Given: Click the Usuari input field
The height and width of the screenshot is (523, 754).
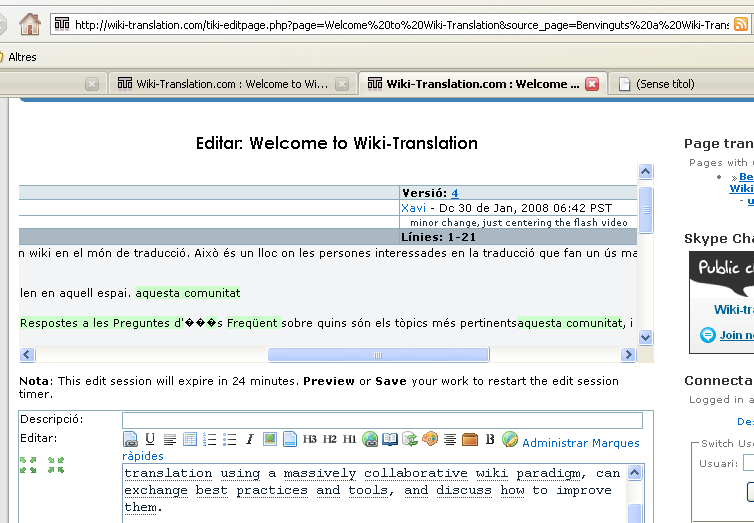Looking at the screenshot, I should [748, 463].
